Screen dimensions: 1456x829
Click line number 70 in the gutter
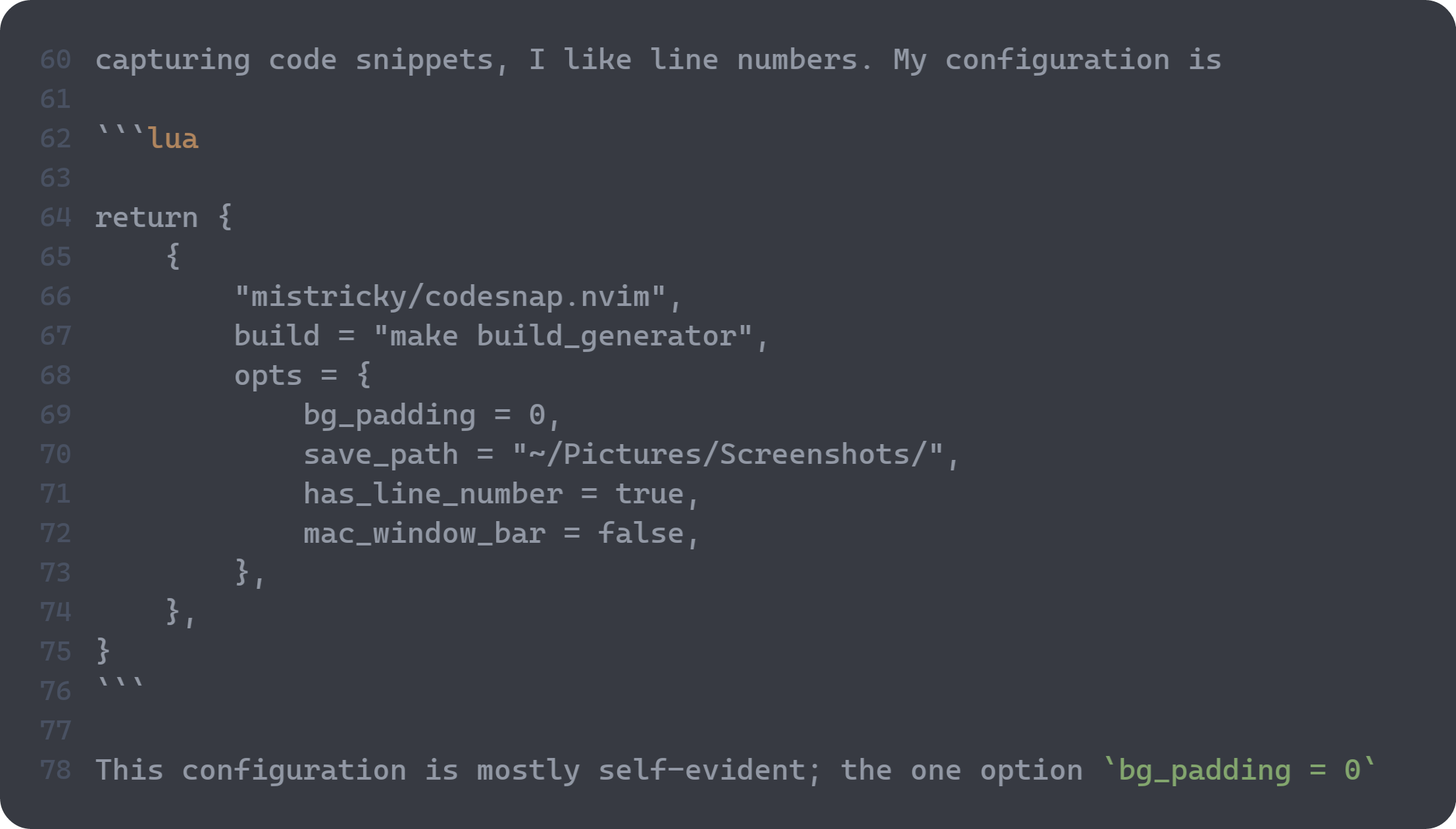click(x=55, y=455)
